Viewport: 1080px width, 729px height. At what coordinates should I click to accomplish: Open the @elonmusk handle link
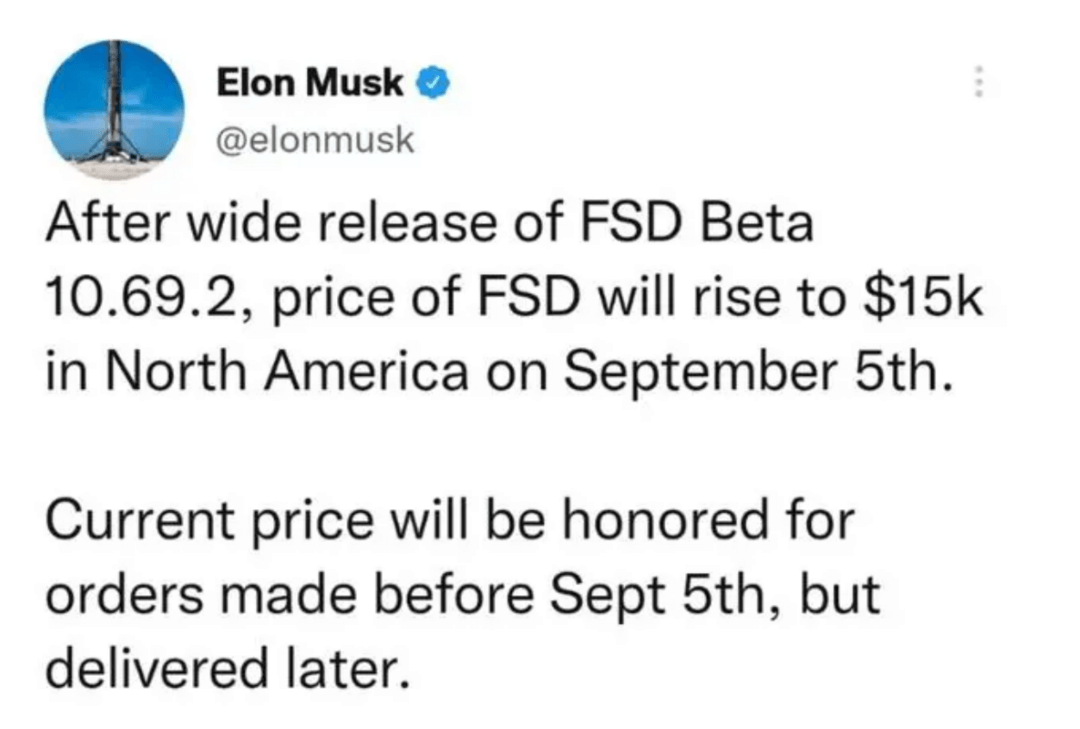(315, 140)
